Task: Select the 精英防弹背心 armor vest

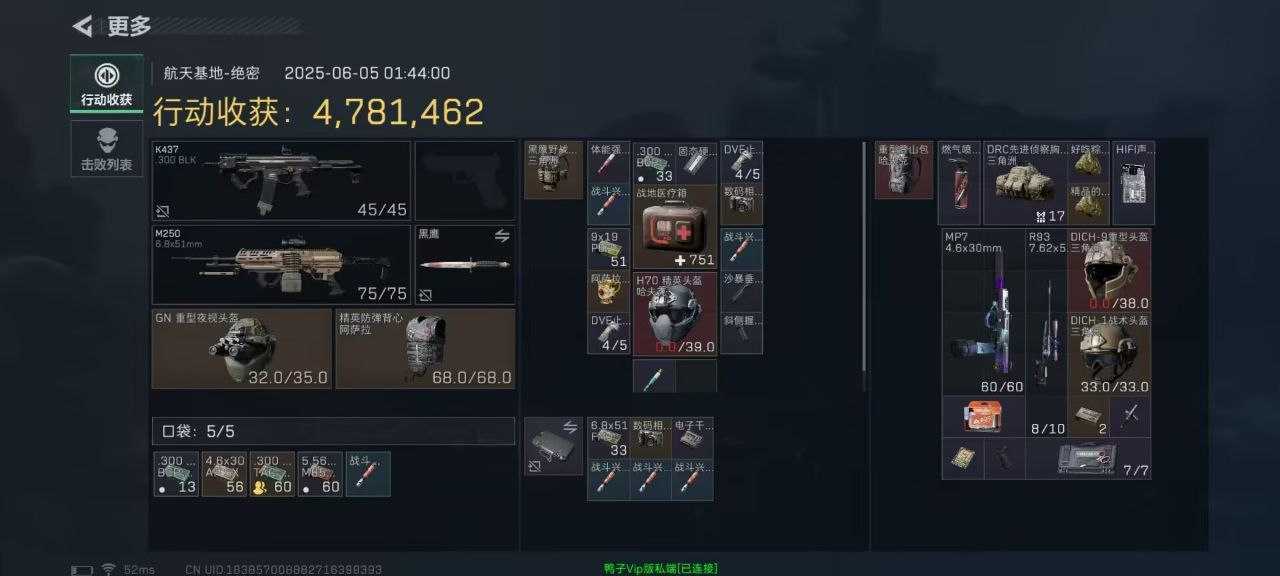Action: coord(425,348)
